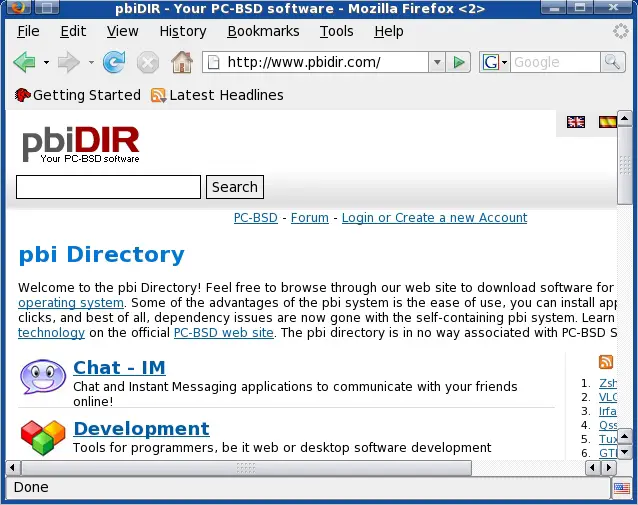Image resolution: width=638 pixels, height=505 pixels.
Task: Click the pbiDIR site logo
Action: 81,144
